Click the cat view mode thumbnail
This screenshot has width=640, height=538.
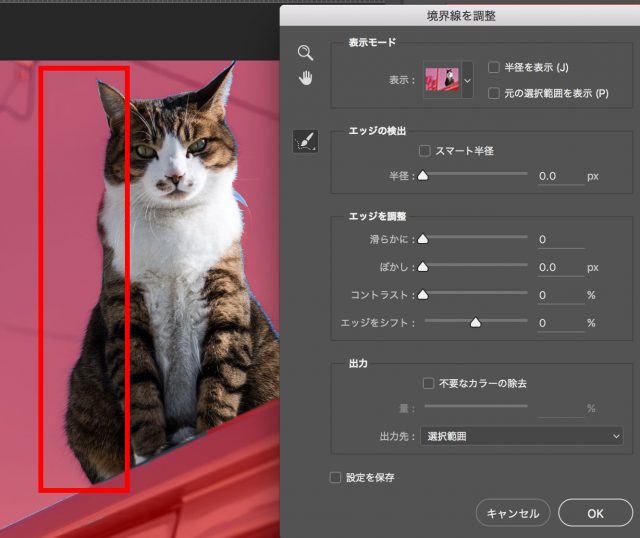pyautogui.click(x=441, y=80)
